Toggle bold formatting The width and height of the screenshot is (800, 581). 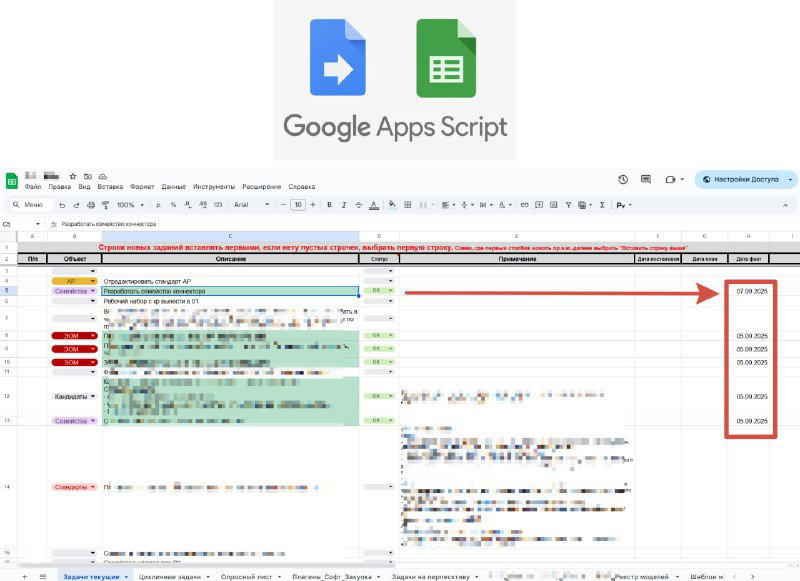pyautogui.click(x=329, y=205)
